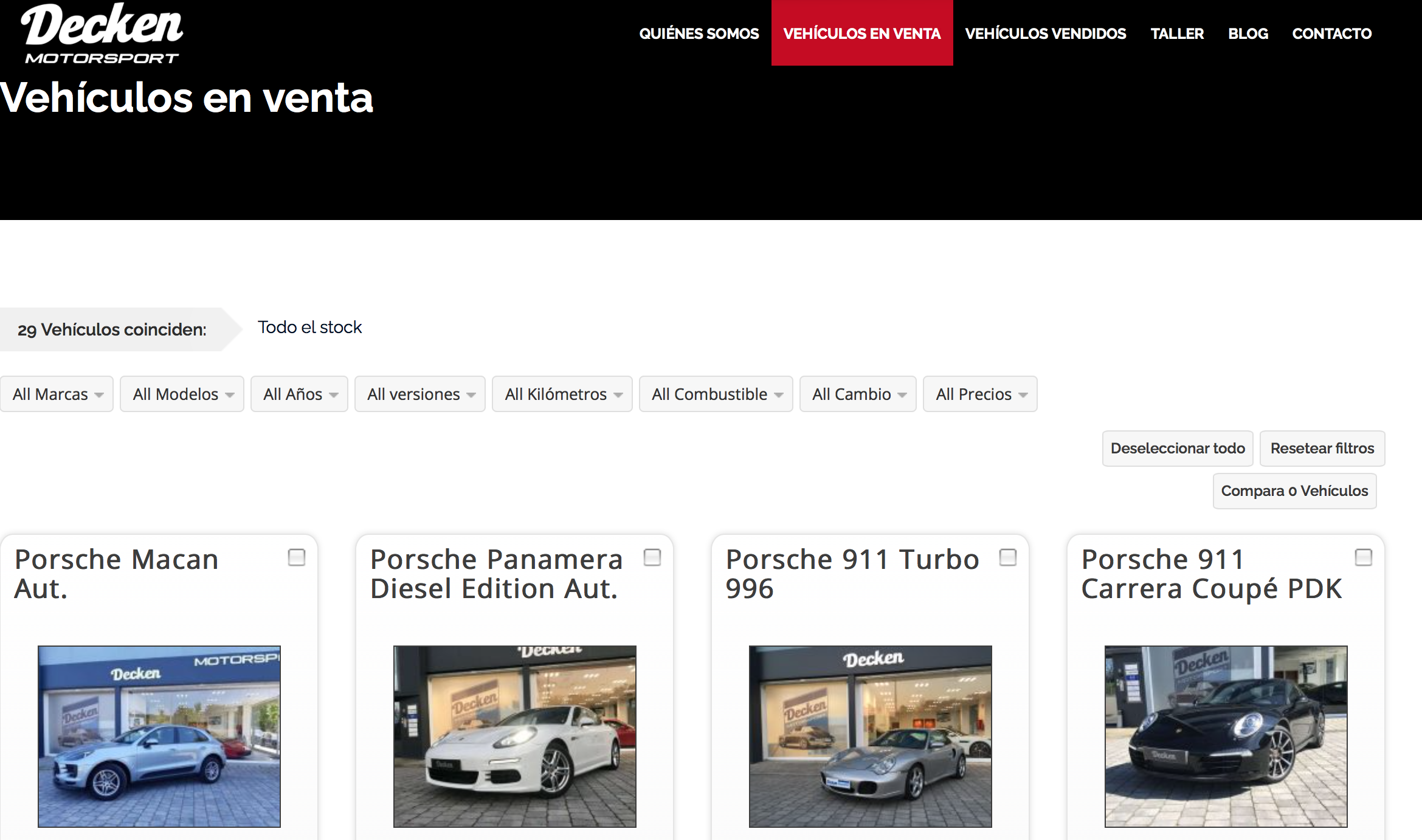Open the Blog menu item
This screenshot has height=840, width=1422.
tap(1248, 33)
